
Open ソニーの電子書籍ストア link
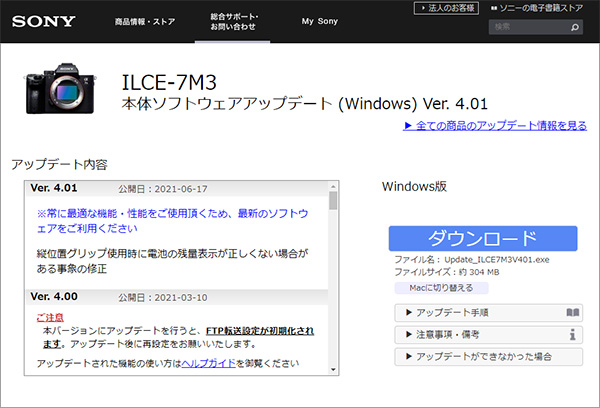(537, 8)
